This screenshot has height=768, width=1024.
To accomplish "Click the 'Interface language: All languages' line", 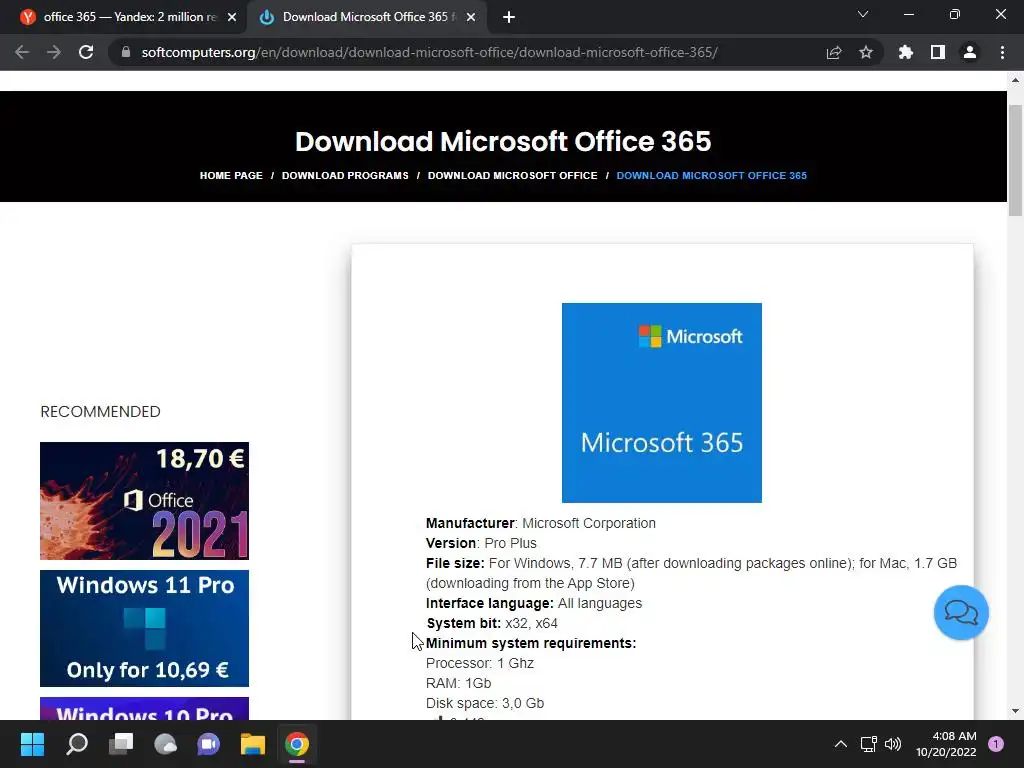I will tap(534, 603).
